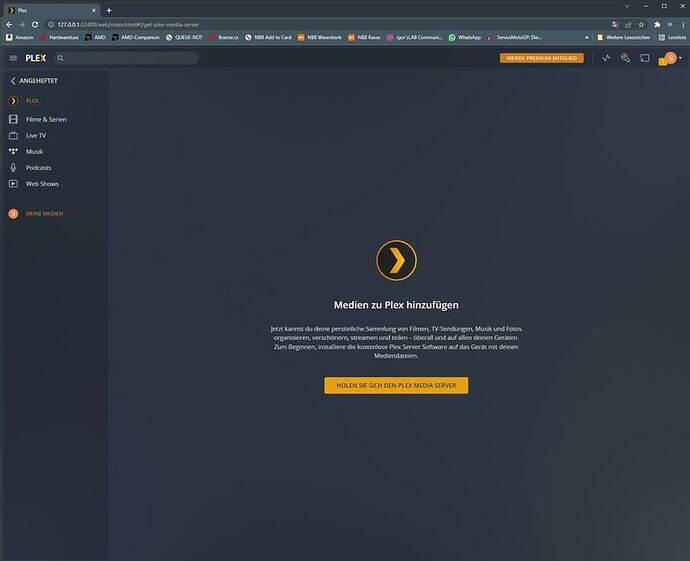Click the Web Shows play icon
Screen dimensions: 690x561
13,184
